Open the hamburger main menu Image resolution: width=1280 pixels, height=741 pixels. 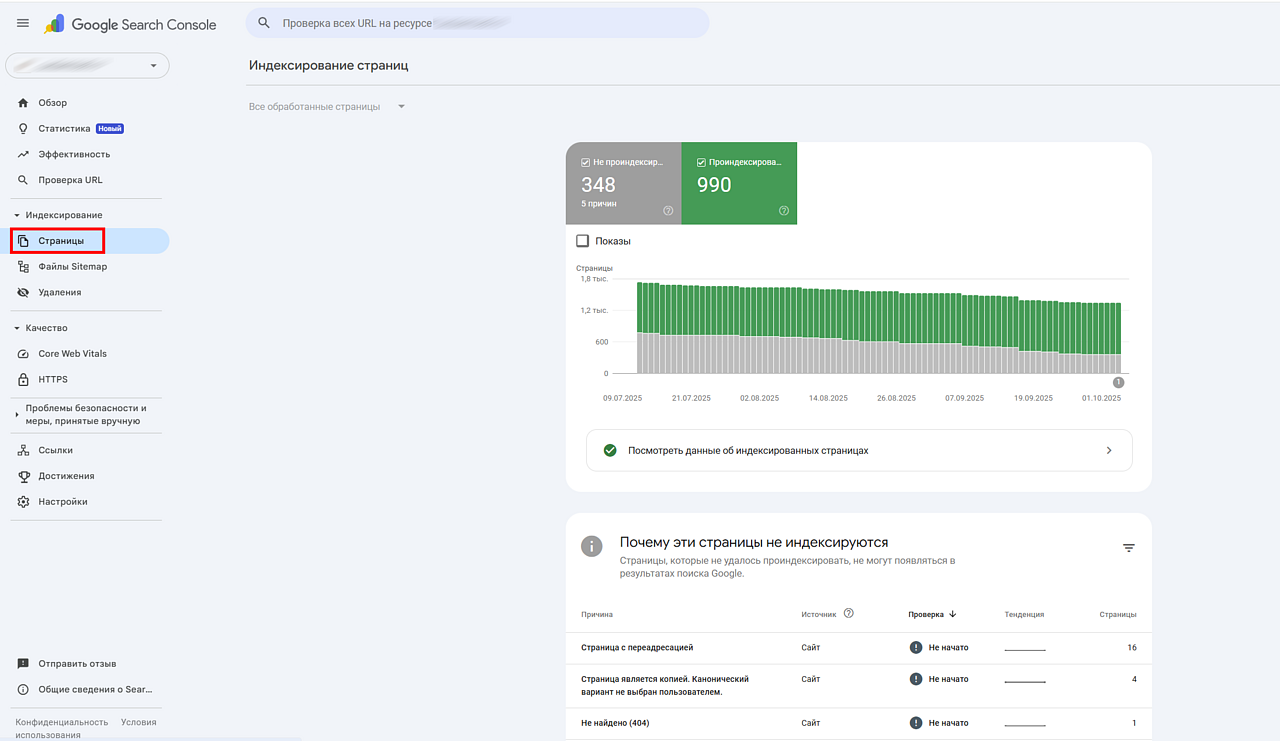click(23, 23)
